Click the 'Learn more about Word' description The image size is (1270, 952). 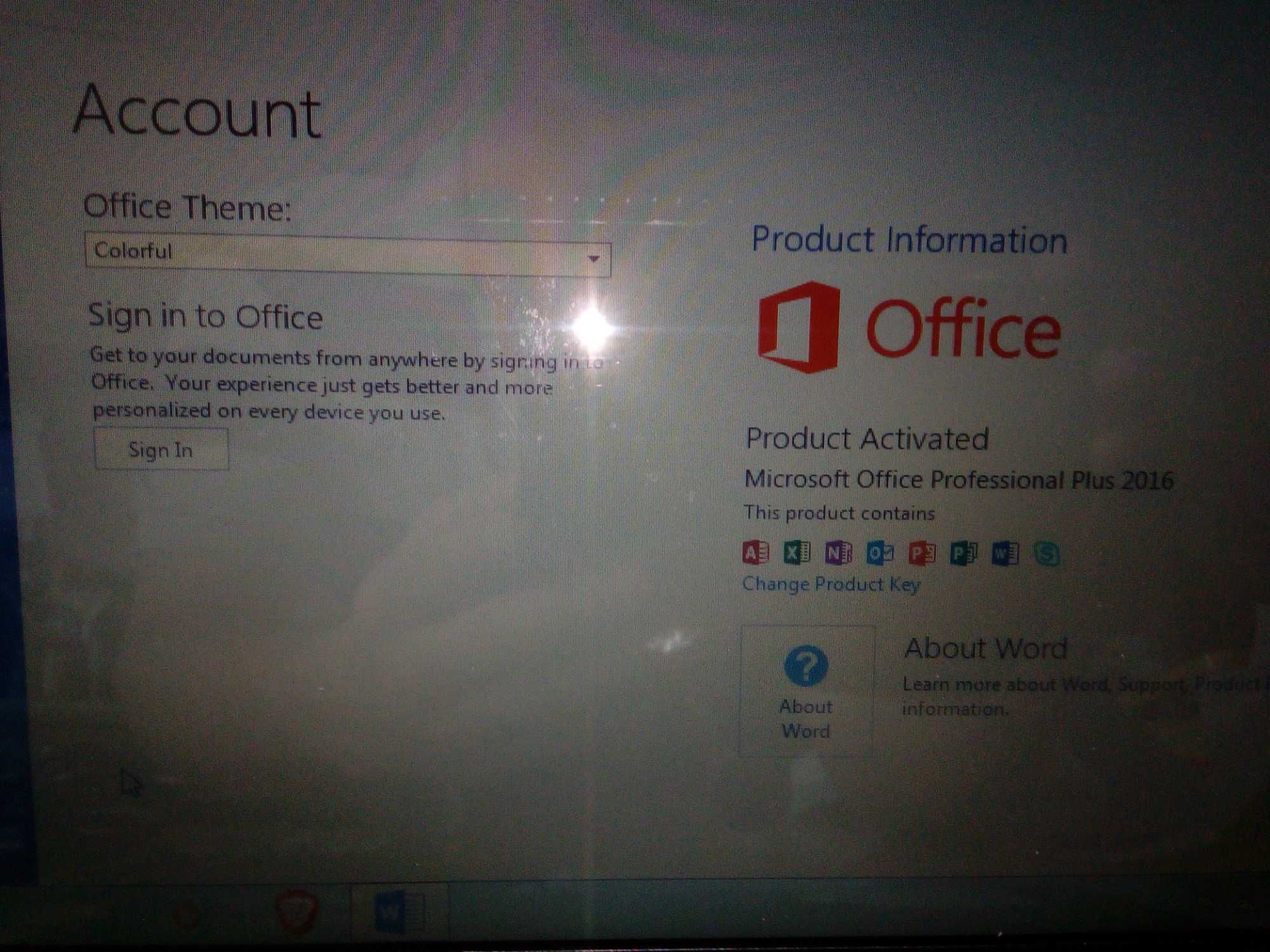[1086, 696]
